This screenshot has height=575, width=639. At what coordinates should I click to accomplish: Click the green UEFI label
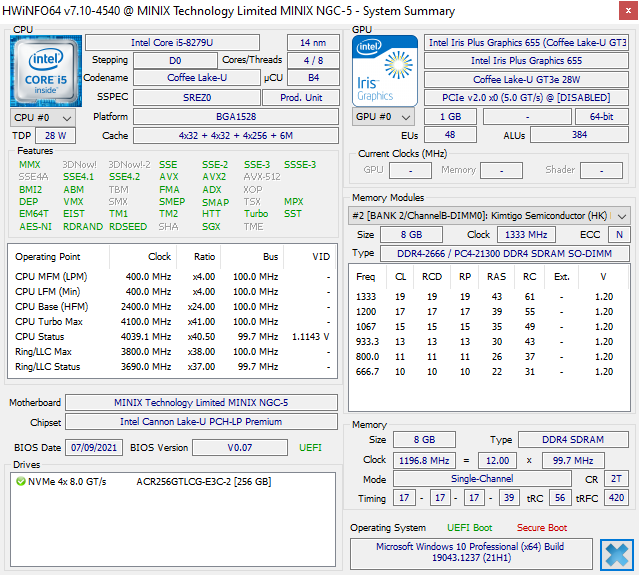tap(310, 447)
